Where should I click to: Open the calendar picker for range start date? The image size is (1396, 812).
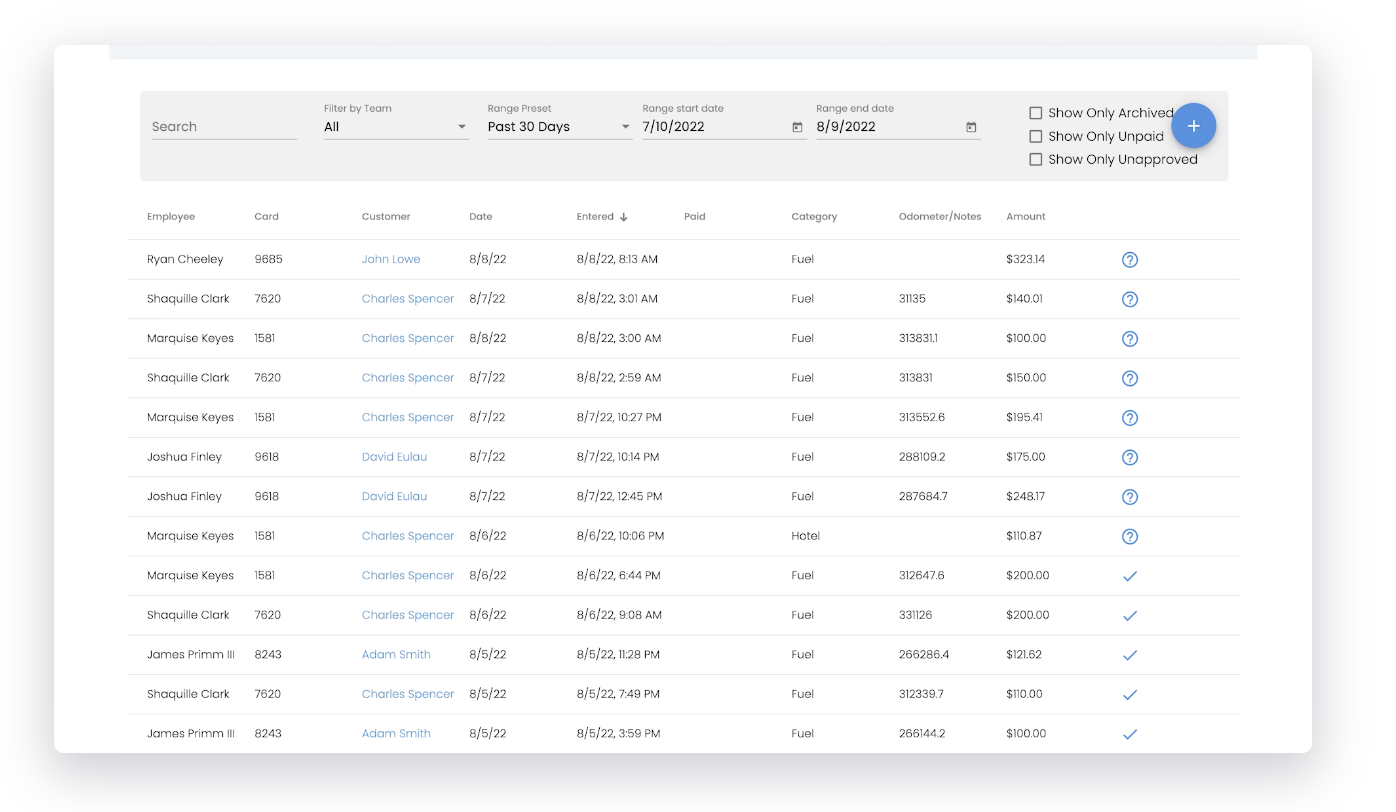796,127
